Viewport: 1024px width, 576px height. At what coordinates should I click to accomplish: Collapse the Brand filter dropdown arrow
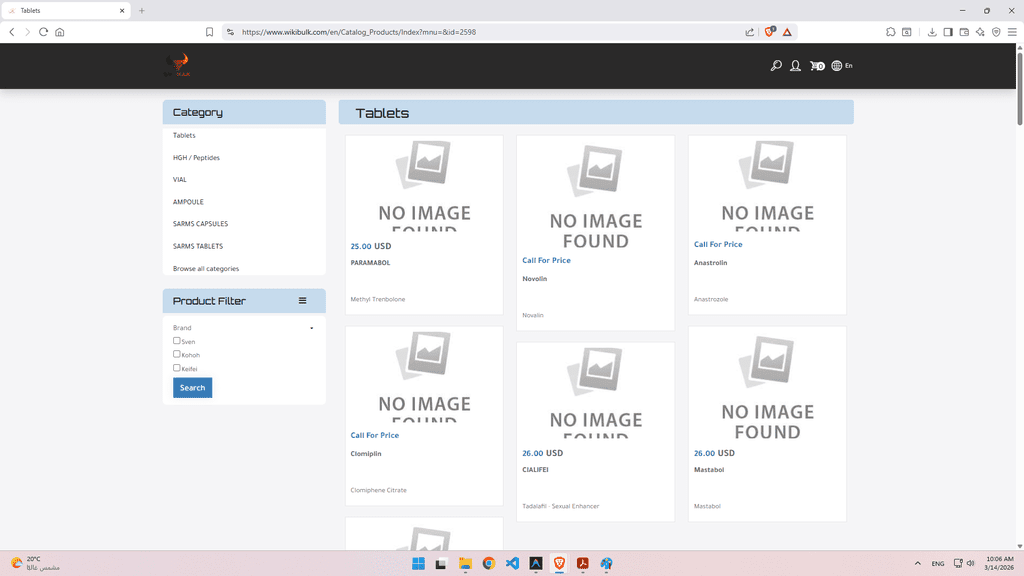311,328
